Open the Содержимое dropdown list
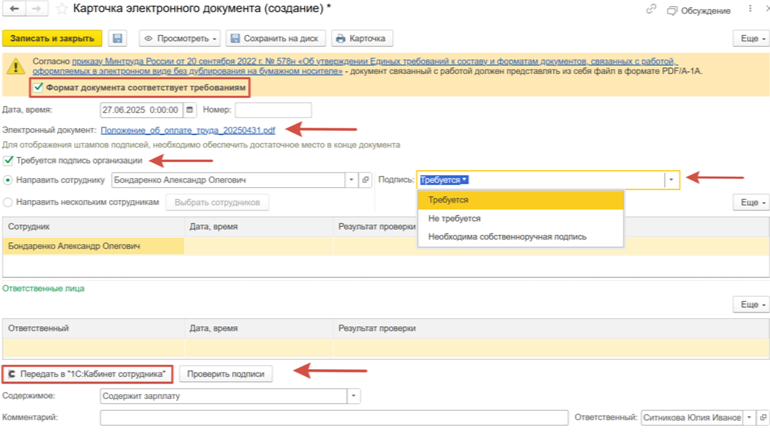Image resolution: width=770 pixels, height=441 pixels. point(353,396)
